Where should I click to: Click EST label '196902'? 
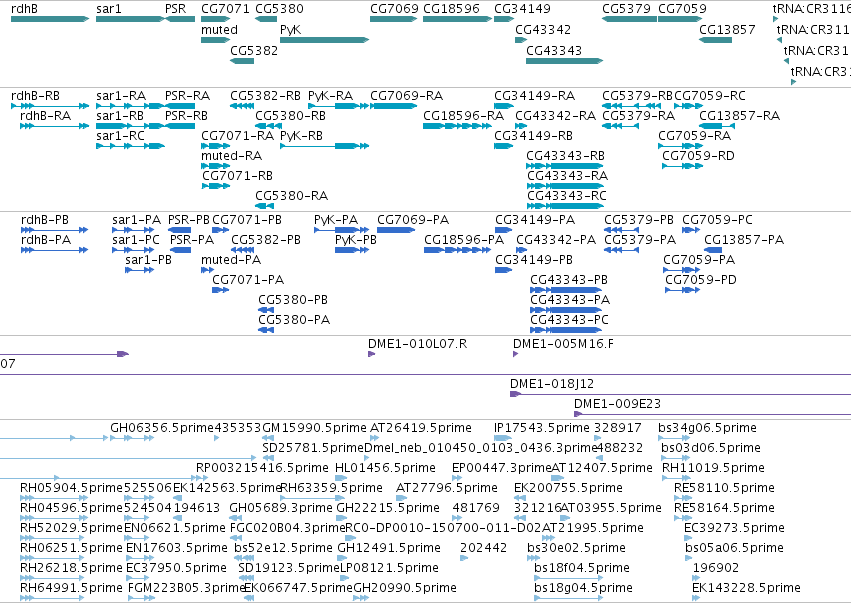point(716,568)
